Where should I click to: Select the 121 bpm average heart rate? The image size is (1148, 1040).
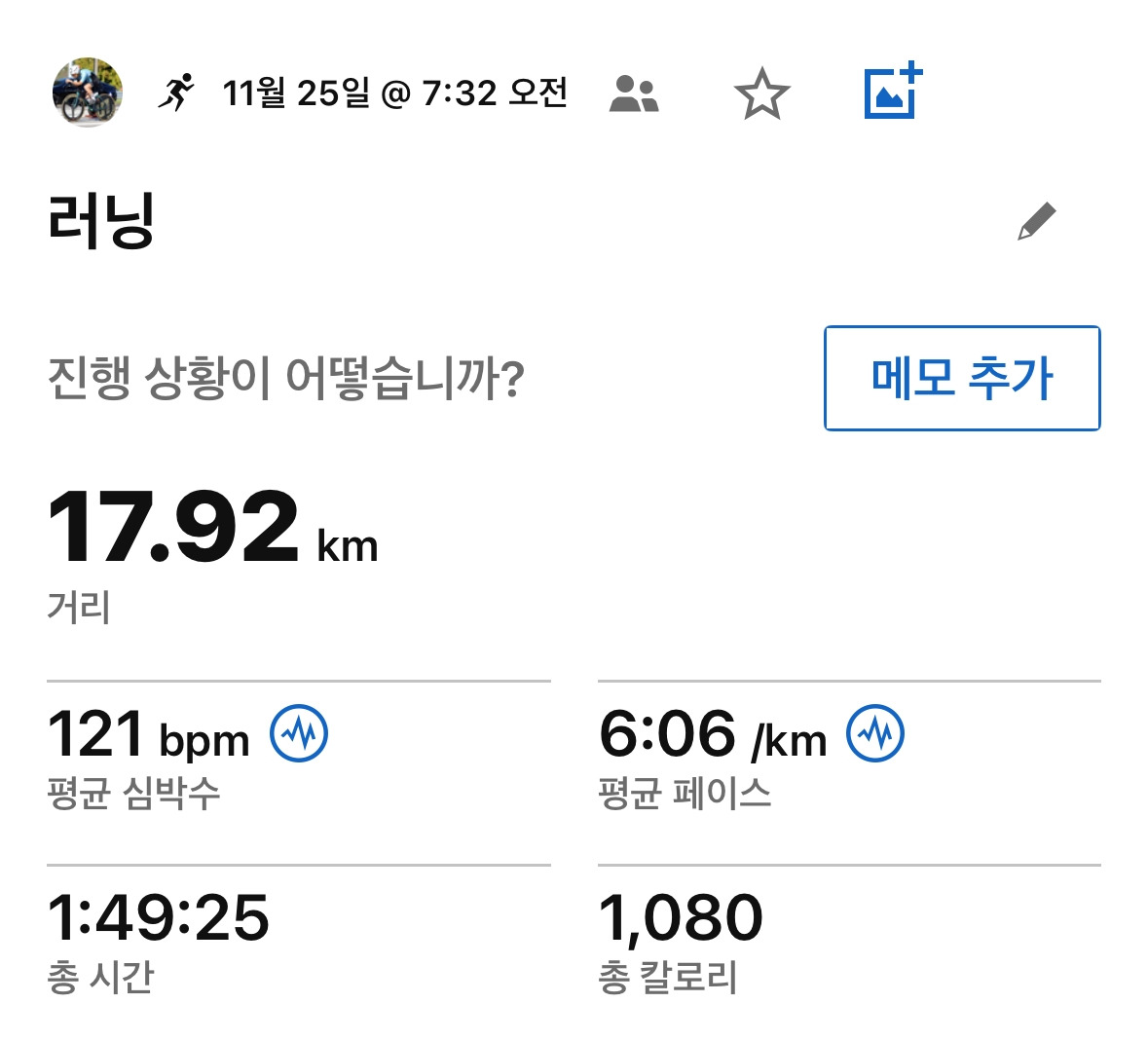(x=149, y=734)
